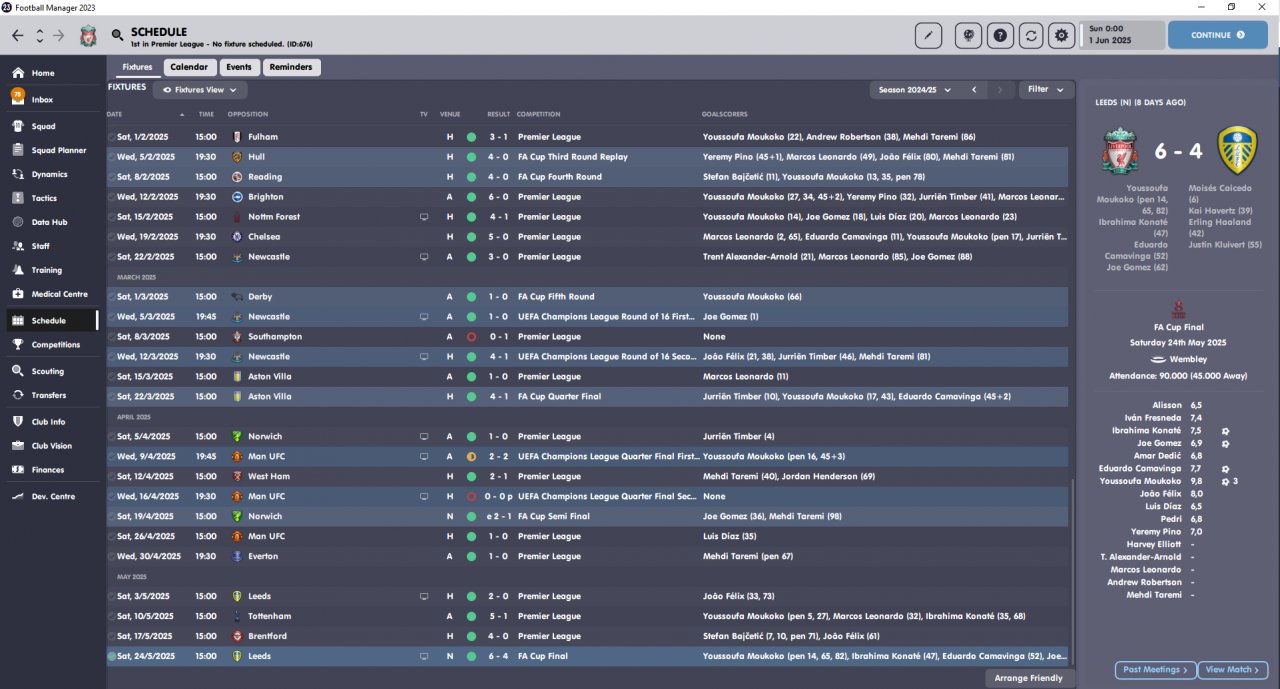Click the Continue button
Image resolution: width=1280 pixels, height=689 pixels.
1217,35
